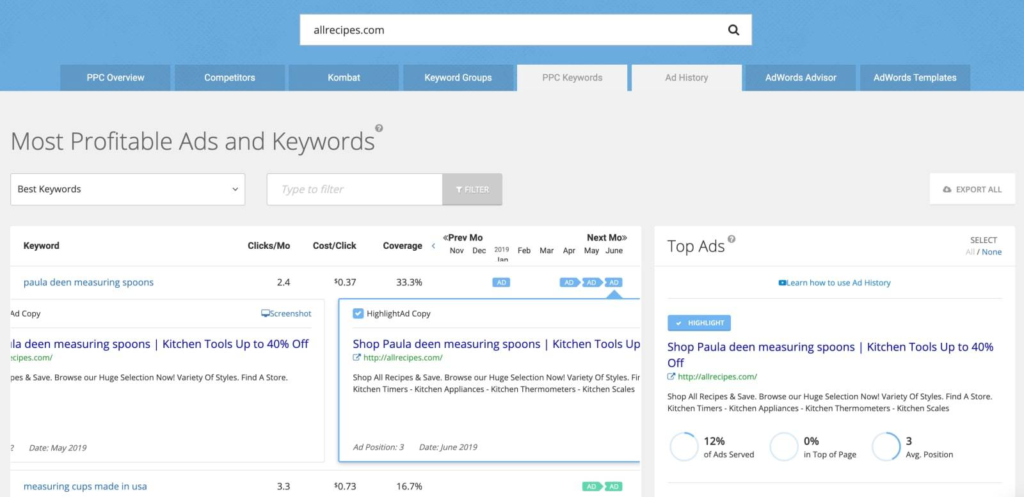This screenshot has width=1024, height=497.
Task: Click the $0.73 cost per click value
Action: [345, 487]
